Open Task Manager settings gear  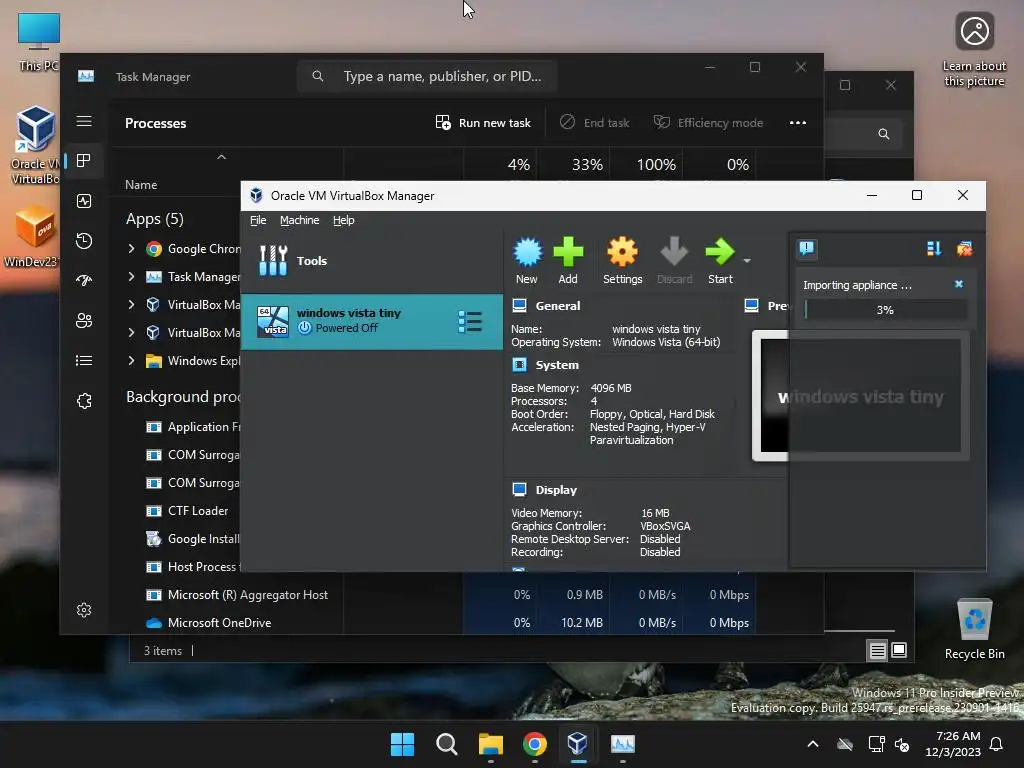tap(84, 610)
